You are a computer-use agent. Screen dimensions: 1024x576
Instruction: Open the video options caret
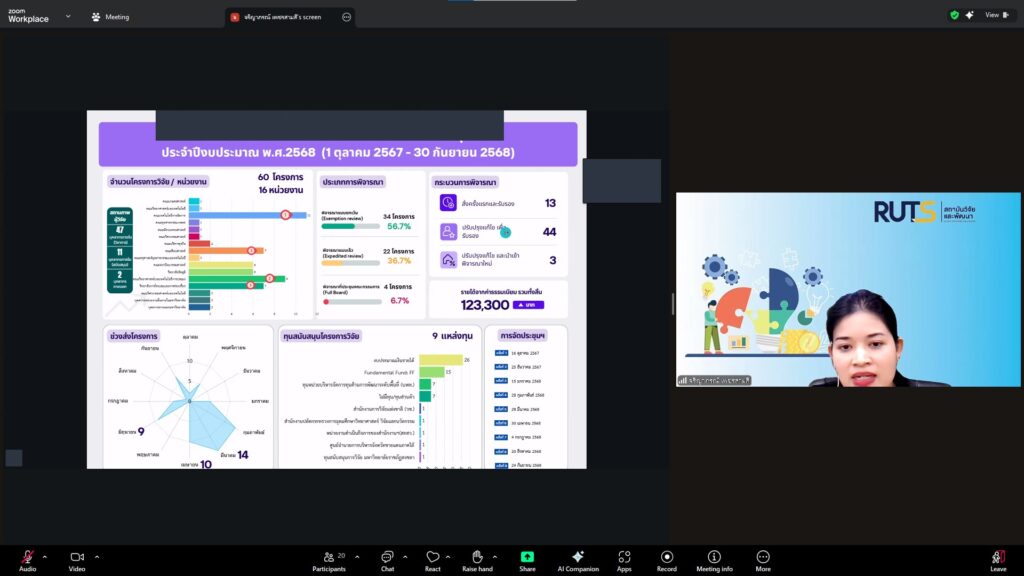pos(97,556)
